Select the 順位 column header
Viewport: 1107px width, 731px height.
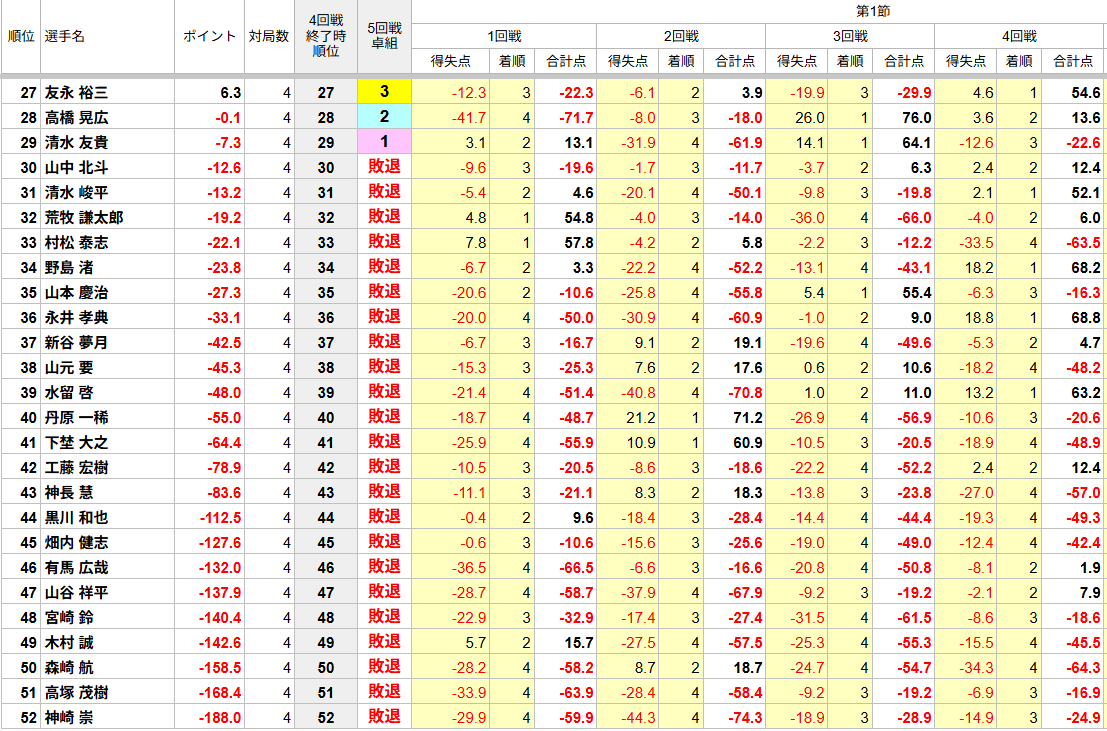pos(20,37)
